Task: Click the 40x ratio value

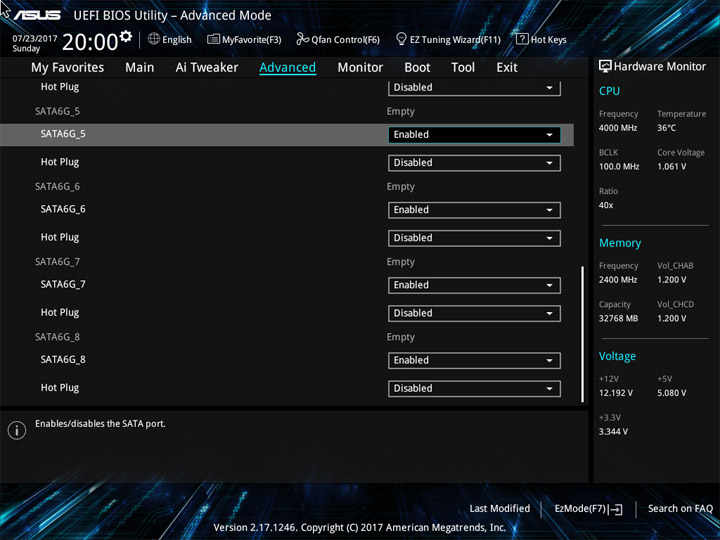Action: [x=606, y=205]
